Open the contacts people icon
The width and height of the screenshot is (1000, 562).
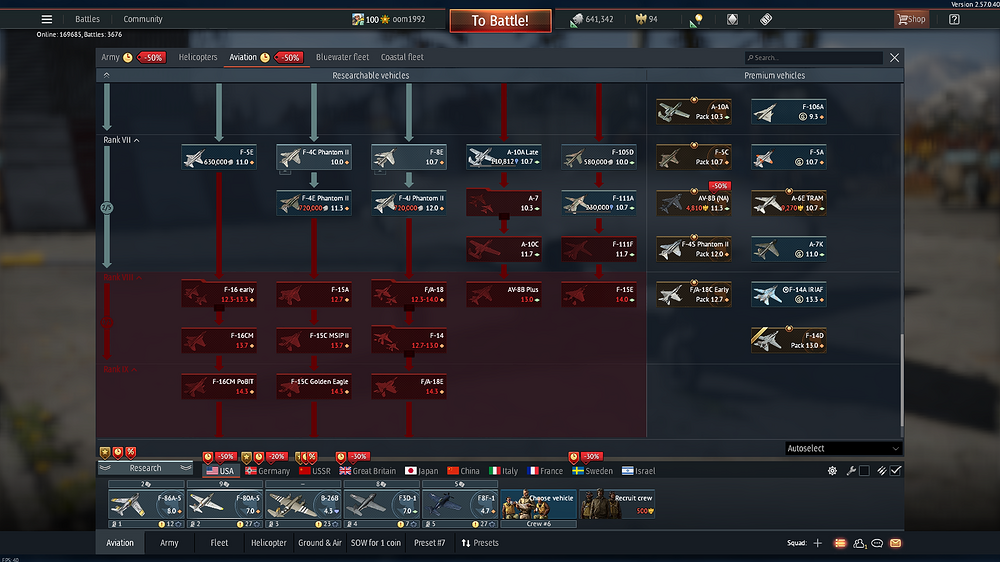tap(859, 543)
